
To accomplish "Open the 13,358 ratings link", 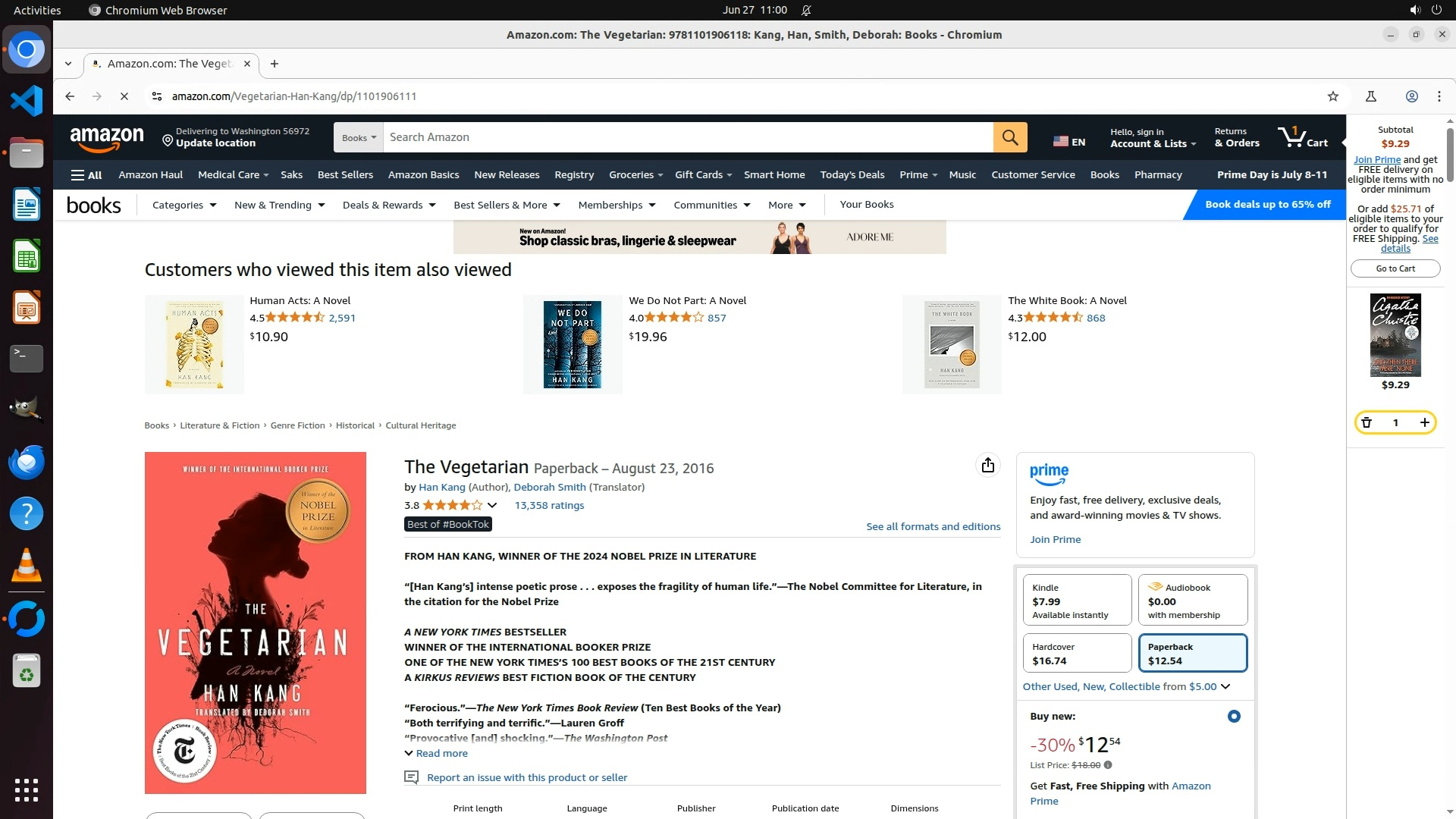I will (549, 505).
